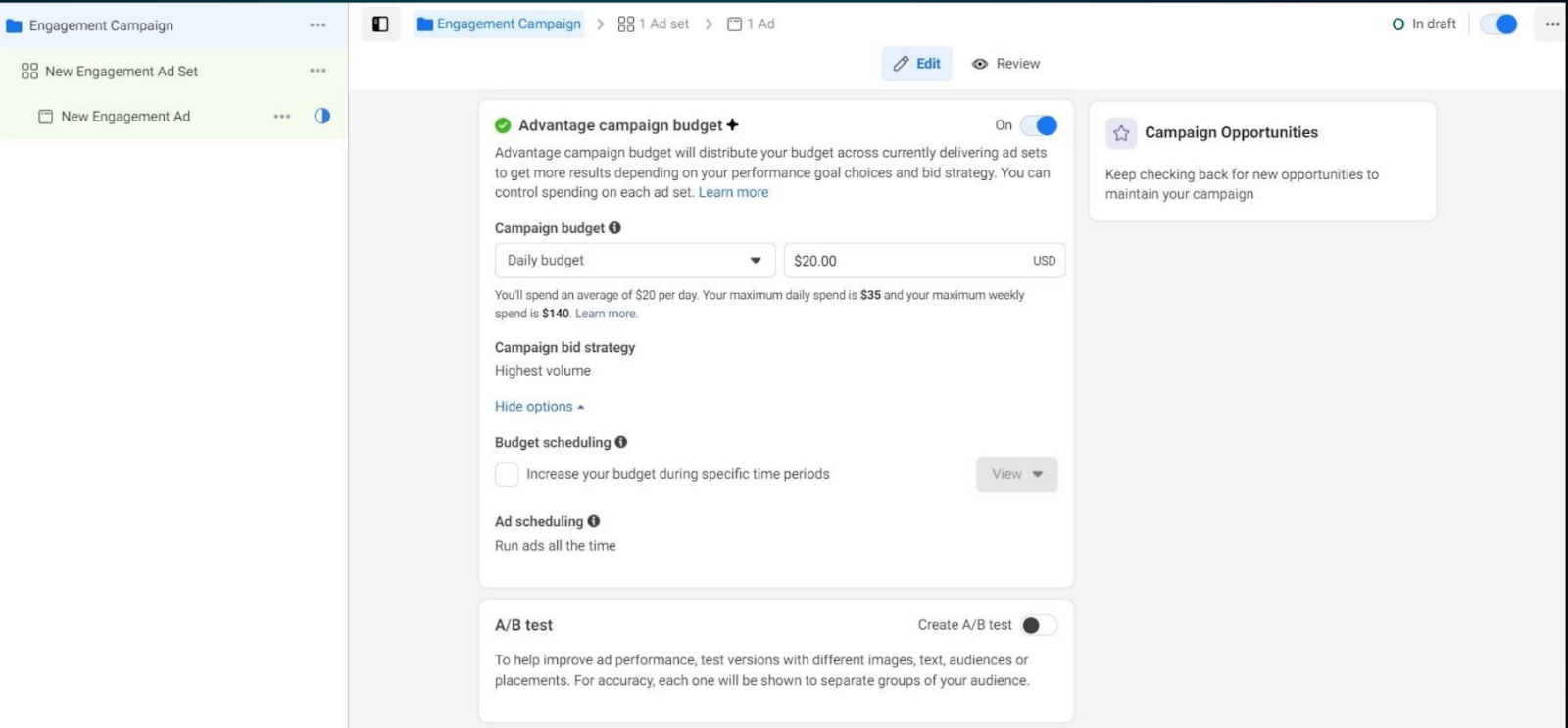
Task: Collapse the sidebar panel icon
Action: (x=380, y=24)
